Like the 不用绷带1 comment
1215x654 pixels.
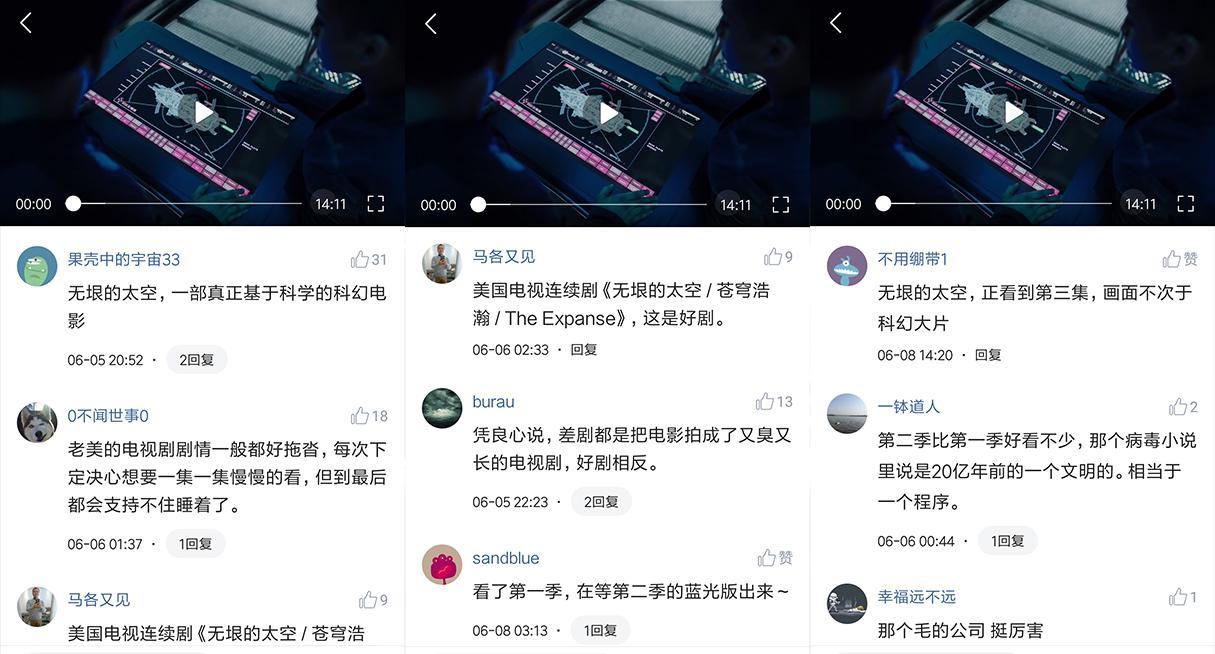(1180, 259)
